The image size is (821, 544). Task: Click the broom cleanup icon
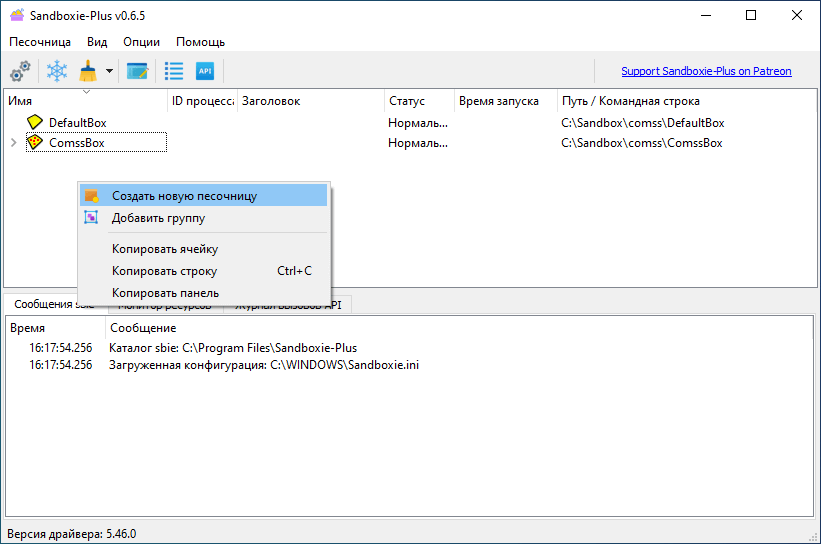click(x=88, y=71)
